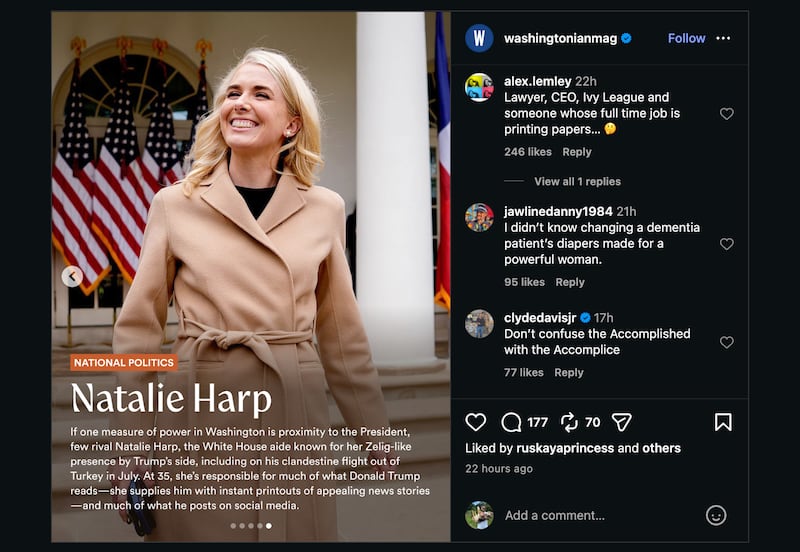This screenshot has width=800, height=552.
Task: Click the 22h timestamp on alex.lemley's comment
Action: point(586,81)
